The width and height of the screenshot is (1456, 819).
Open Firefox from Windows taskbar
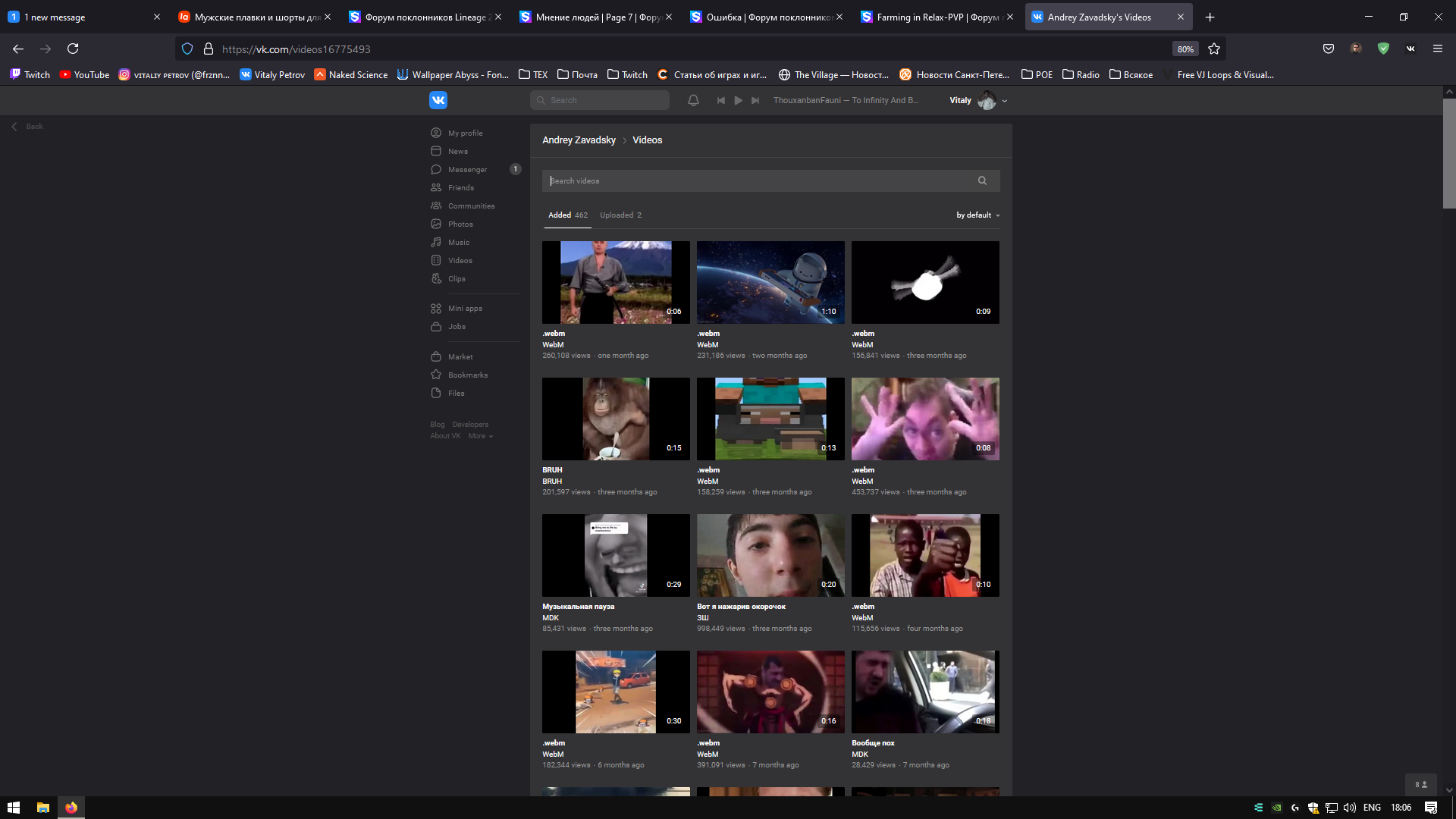tap(71, 808)
